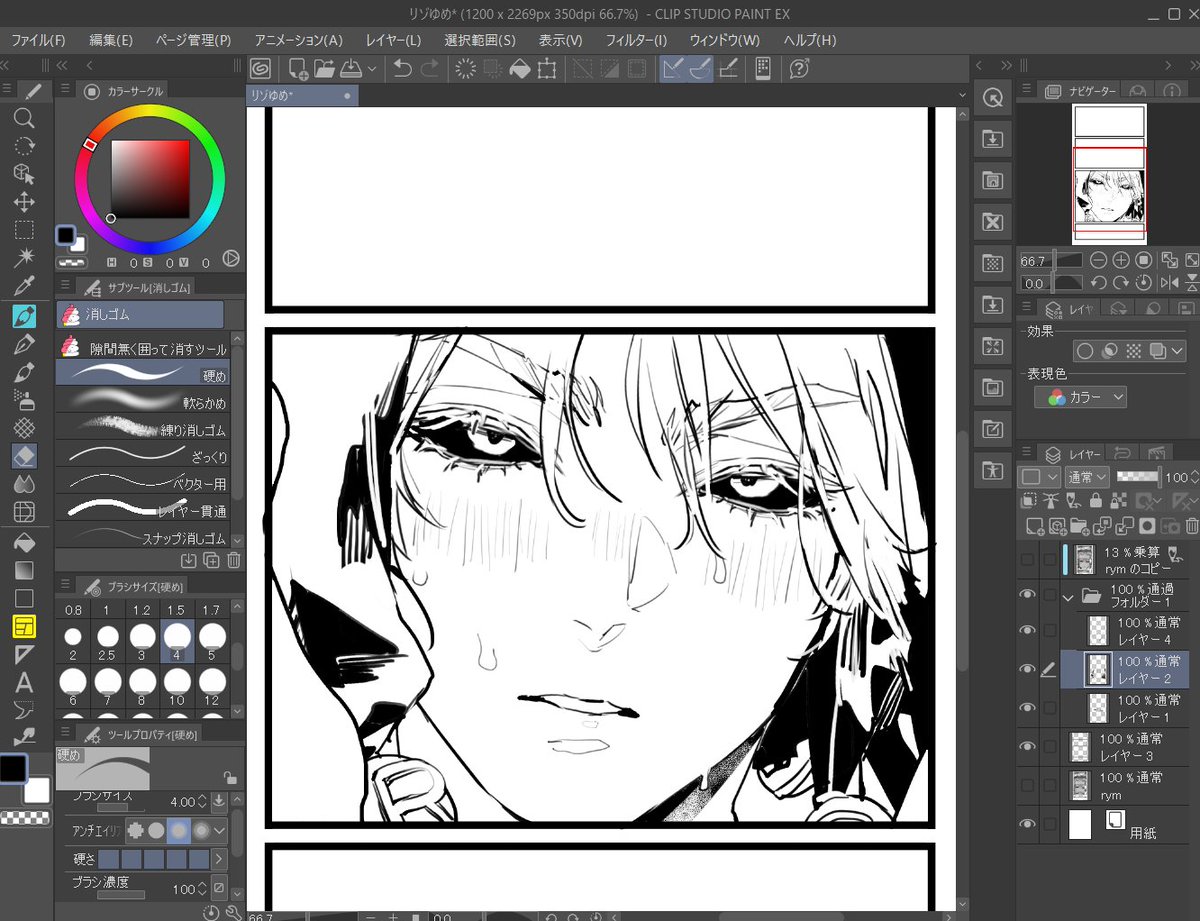Click the Delete layer trash icon

point(1192,525)
